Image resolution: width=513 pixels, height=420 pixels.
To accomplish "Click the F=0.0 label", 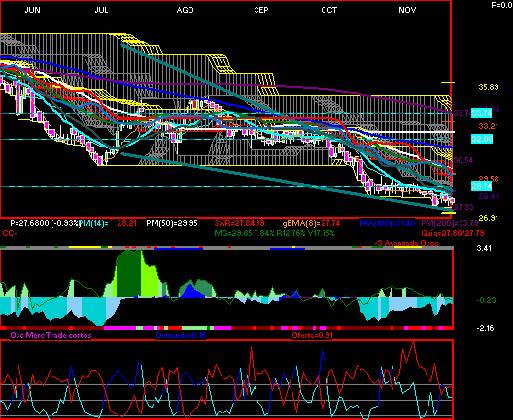I will pyautogui.click(x=502, y=5).
